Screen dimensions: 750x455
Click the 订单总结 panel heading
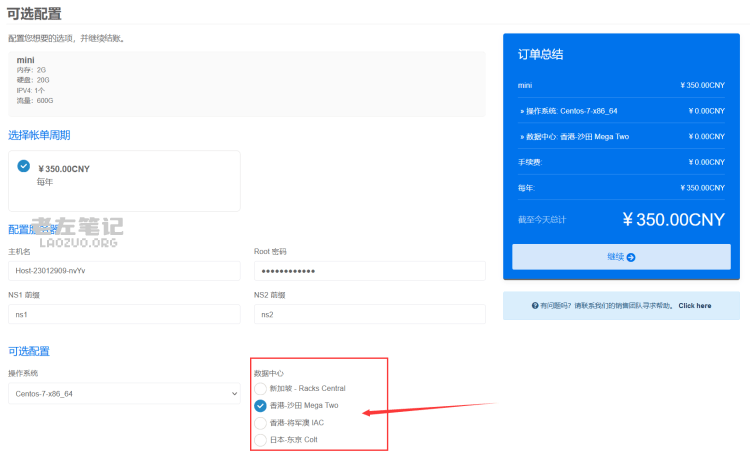point(540,54)
